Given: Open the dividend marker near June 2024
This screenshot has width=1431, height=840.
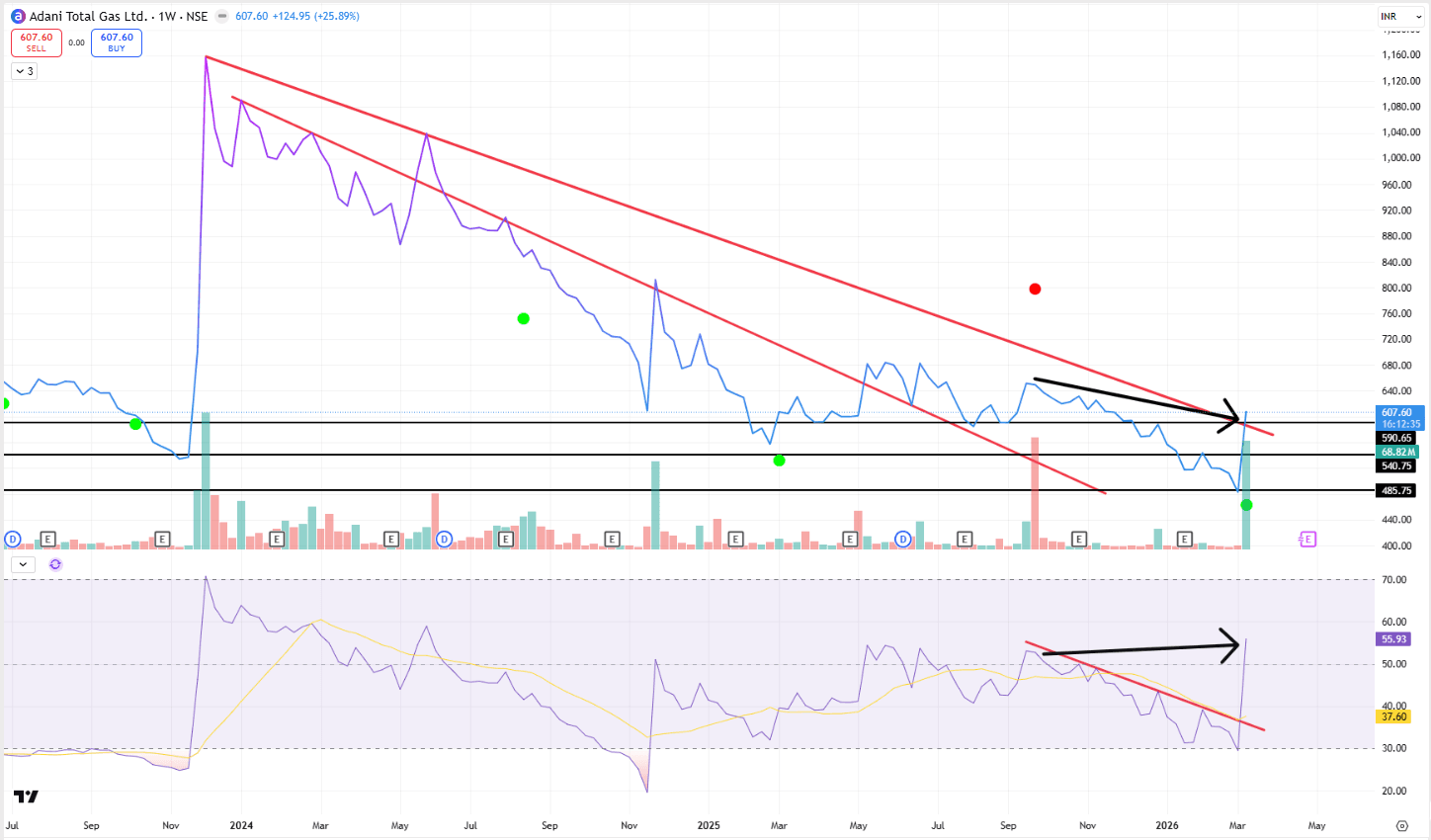Looking at the screenshot, I should (x=445, y=539).
